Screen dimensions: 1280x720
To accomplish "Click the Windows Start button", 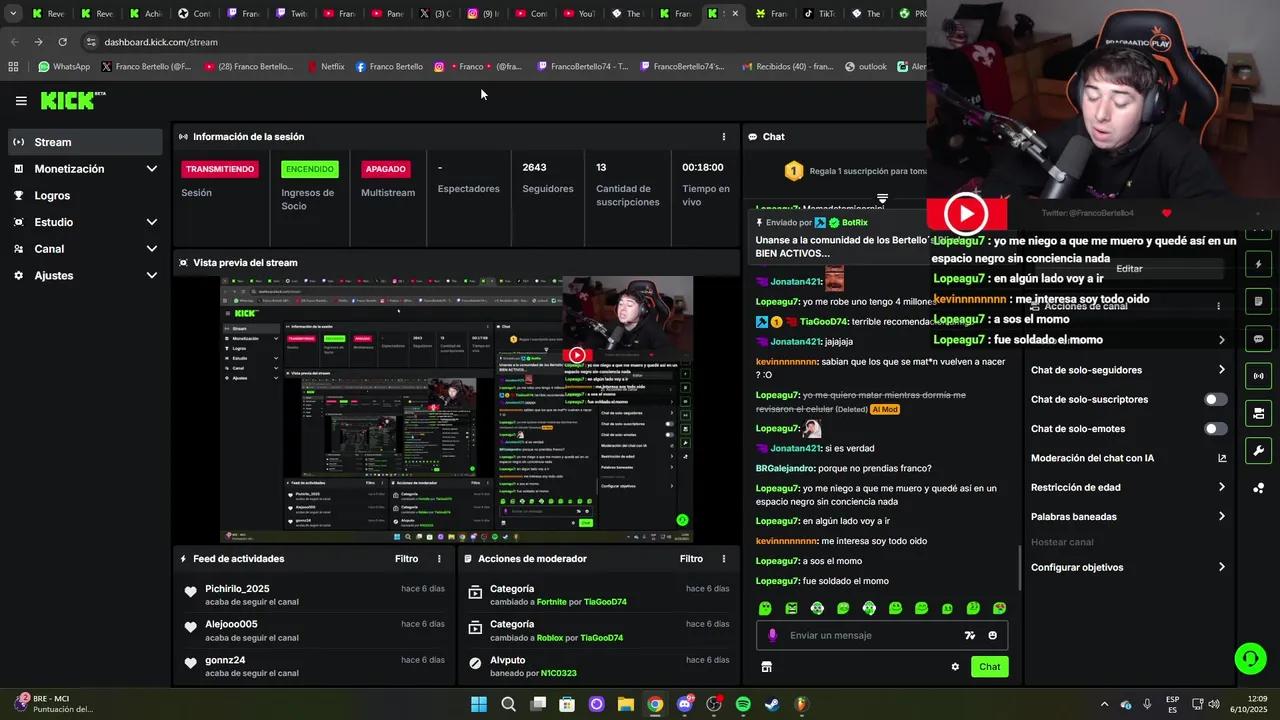I will tap(479, 704).
